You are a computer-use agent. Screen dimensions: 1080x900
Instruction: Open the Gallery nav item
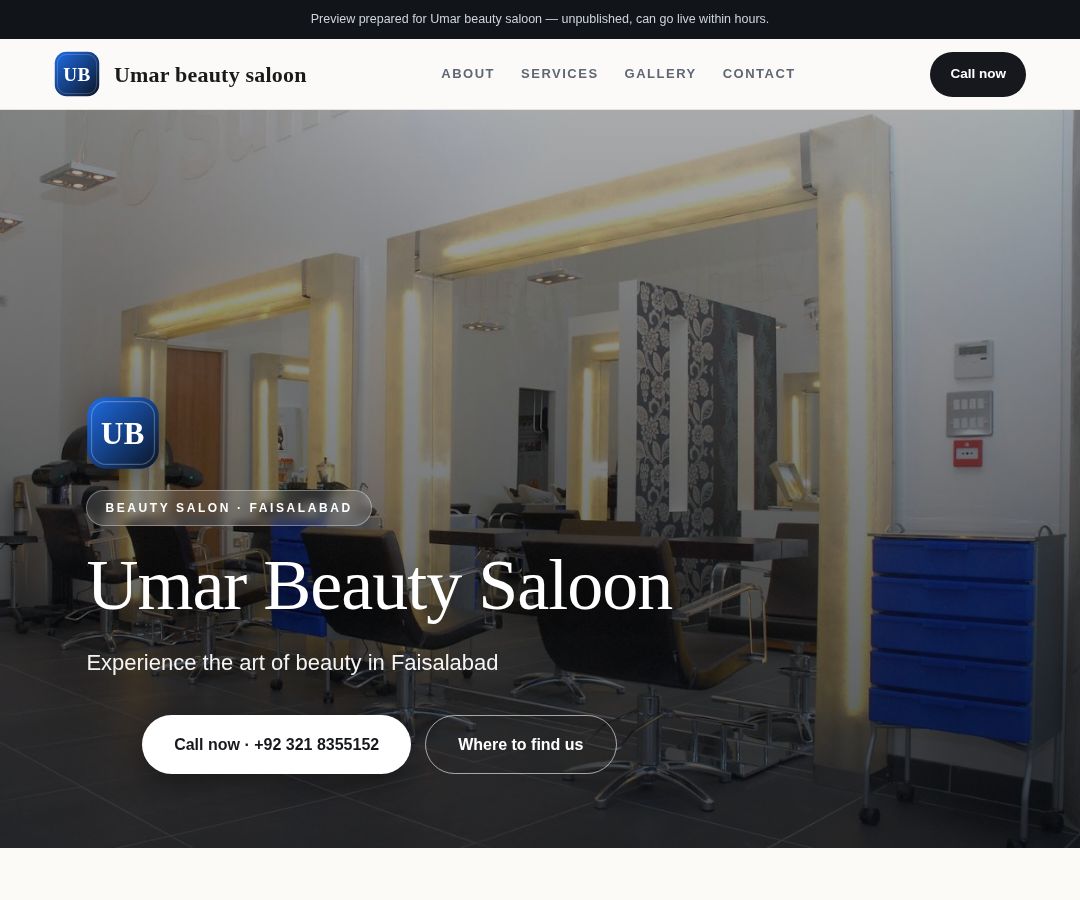[x=660, y=74]
